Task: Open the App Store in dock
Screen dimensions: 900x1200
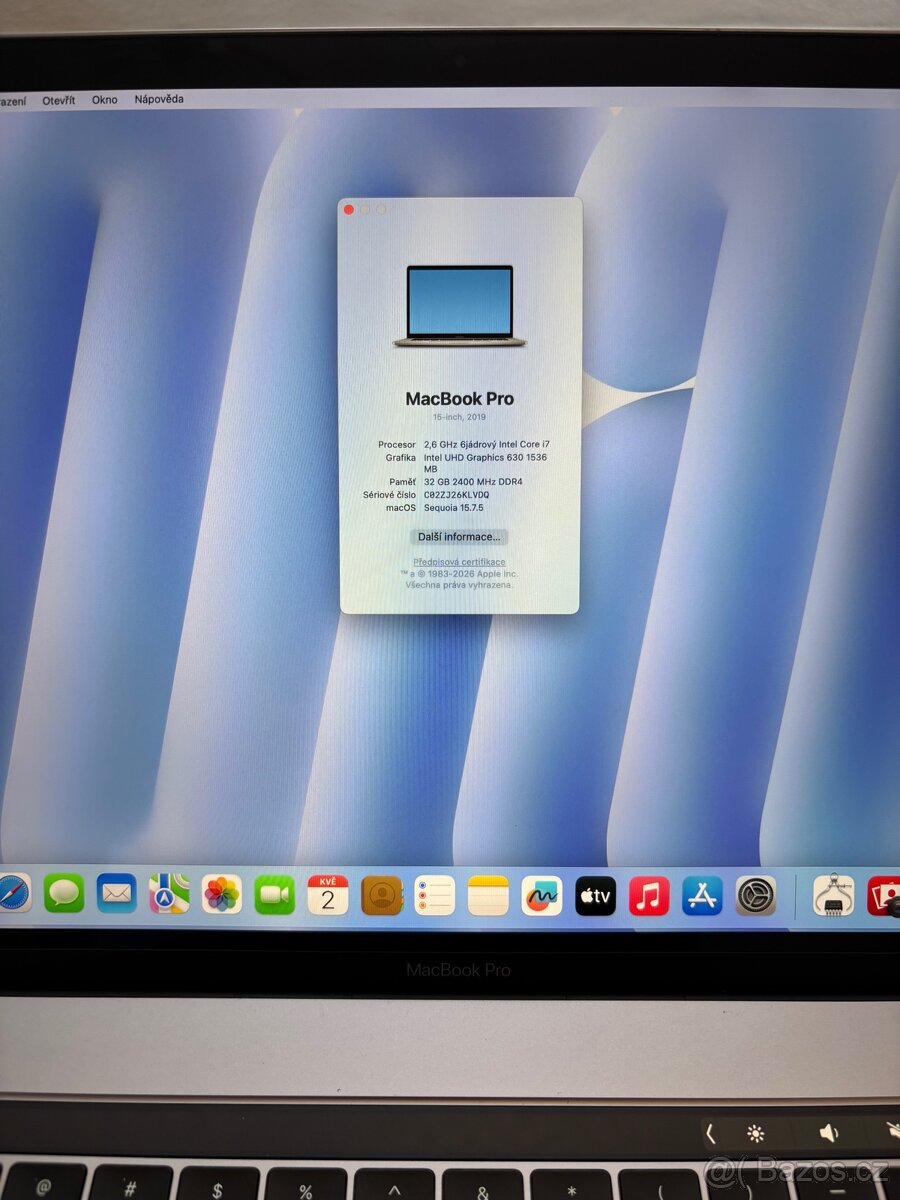Action: [x=703, y=896]
